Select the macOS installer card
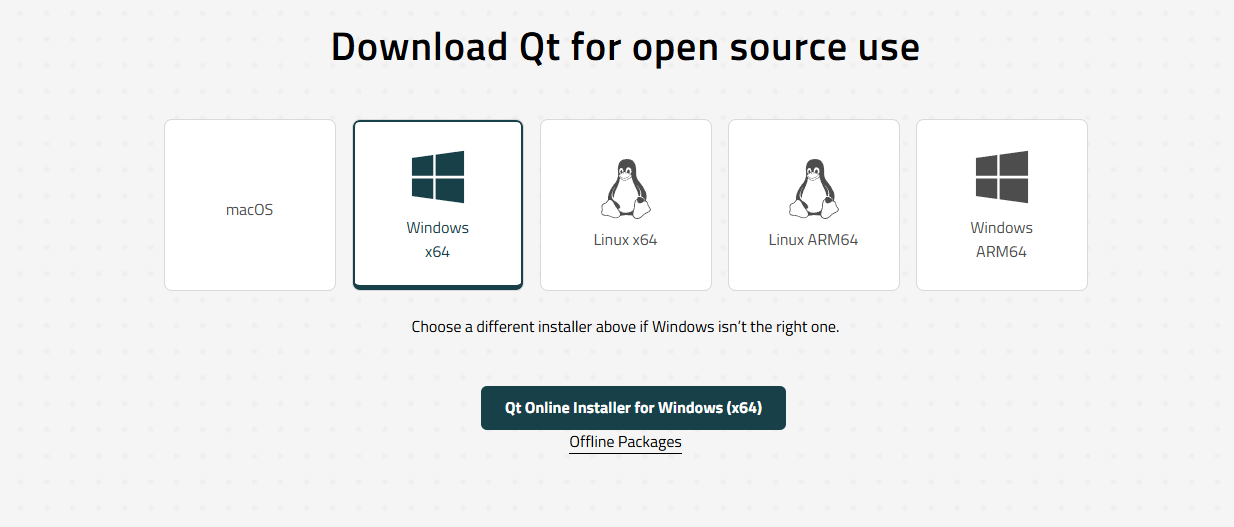Screen dimensions: 1234x527 [250, 205]
